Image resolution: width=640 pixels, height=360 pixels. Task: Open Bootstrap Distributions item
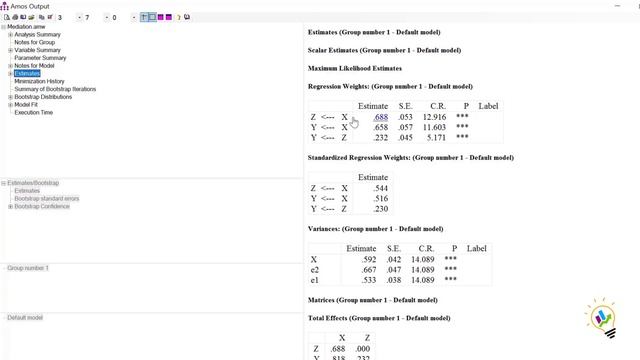point(43,97)
